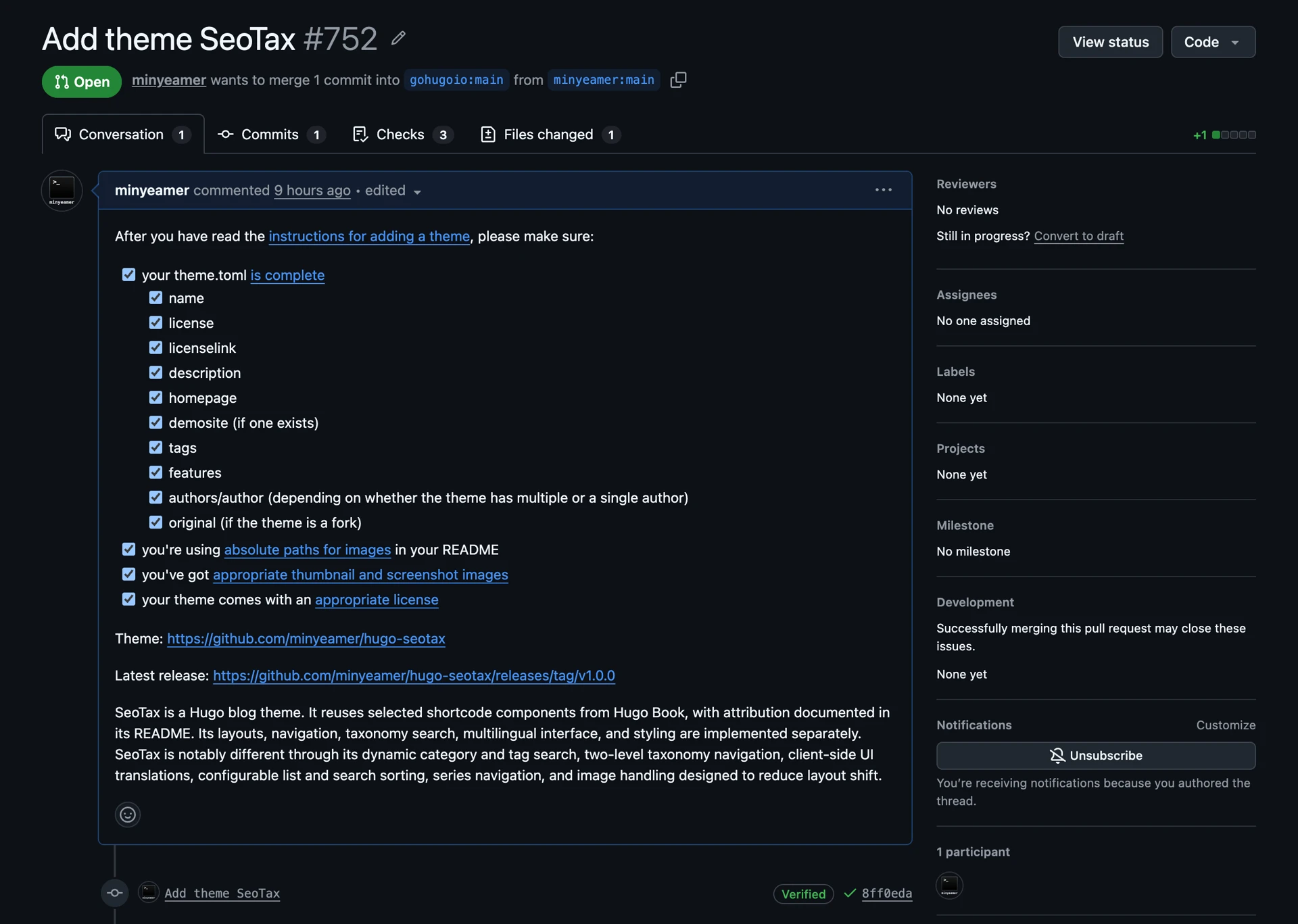Viewport: 1298px width, 924px height.
Task: Toggle the 'your theme.toml is complete' checkbox
Action: click(x=128, y=274)
